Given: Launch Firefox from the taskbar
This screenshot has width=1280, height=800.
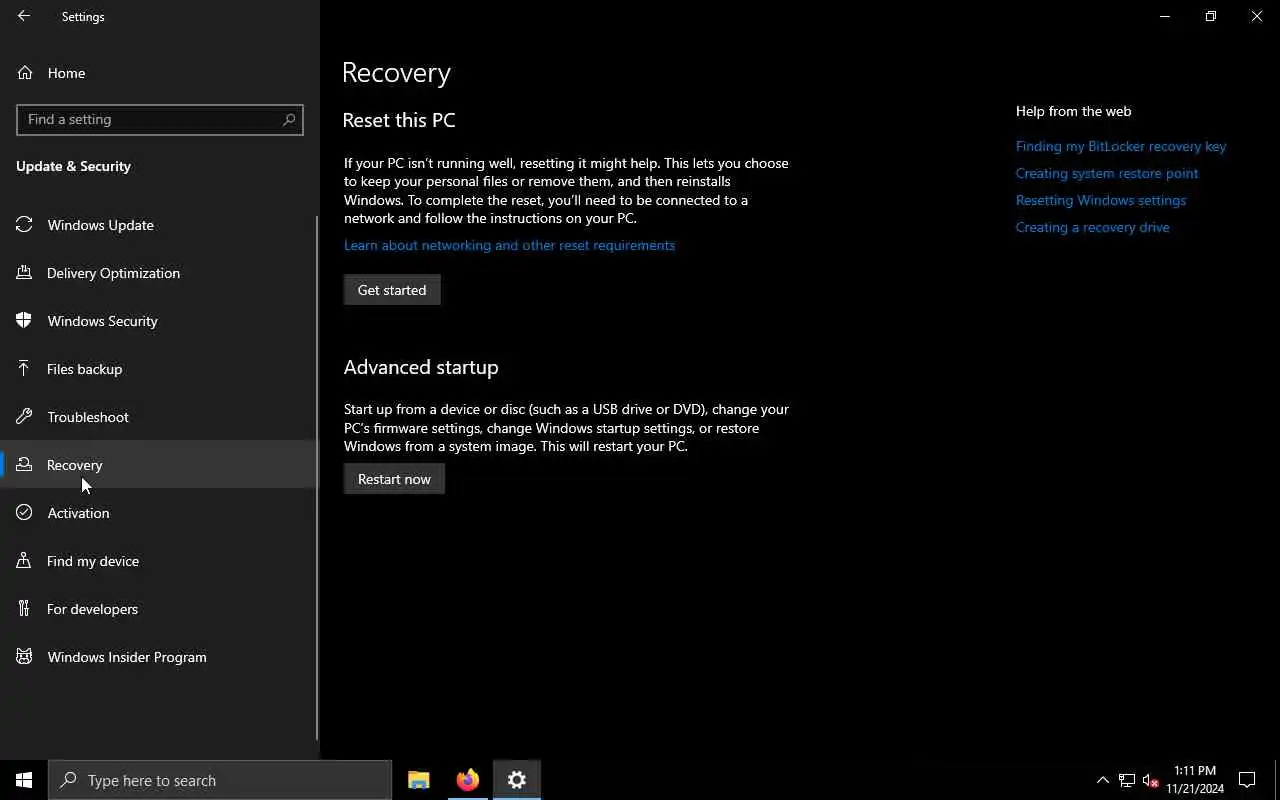Looking at the screenshot, I should click(468, 780).
